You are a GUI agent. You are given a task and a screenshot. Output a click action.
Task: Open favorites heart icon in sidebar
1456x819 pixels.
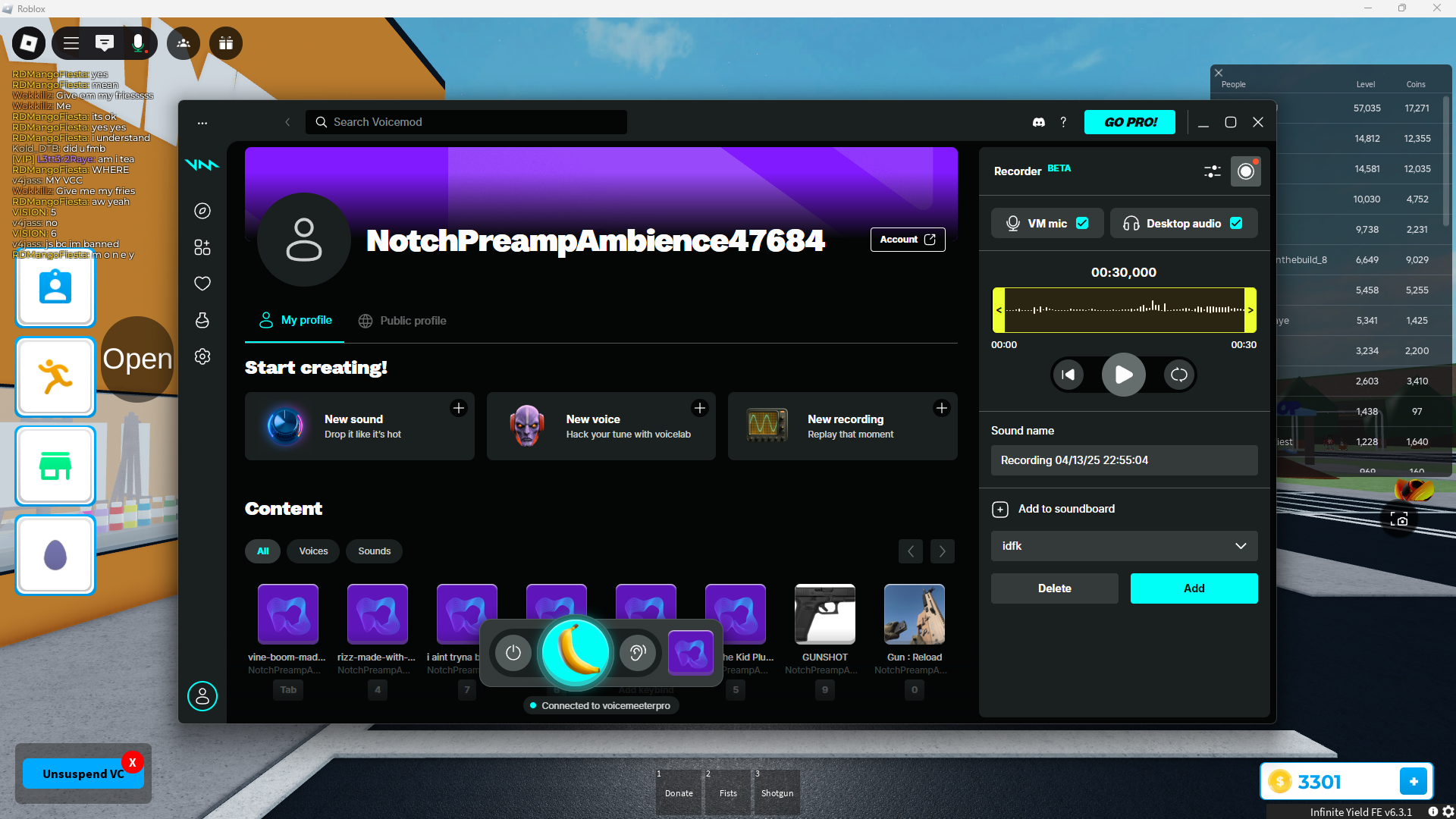pyautogui.click(x=202, y=284)
